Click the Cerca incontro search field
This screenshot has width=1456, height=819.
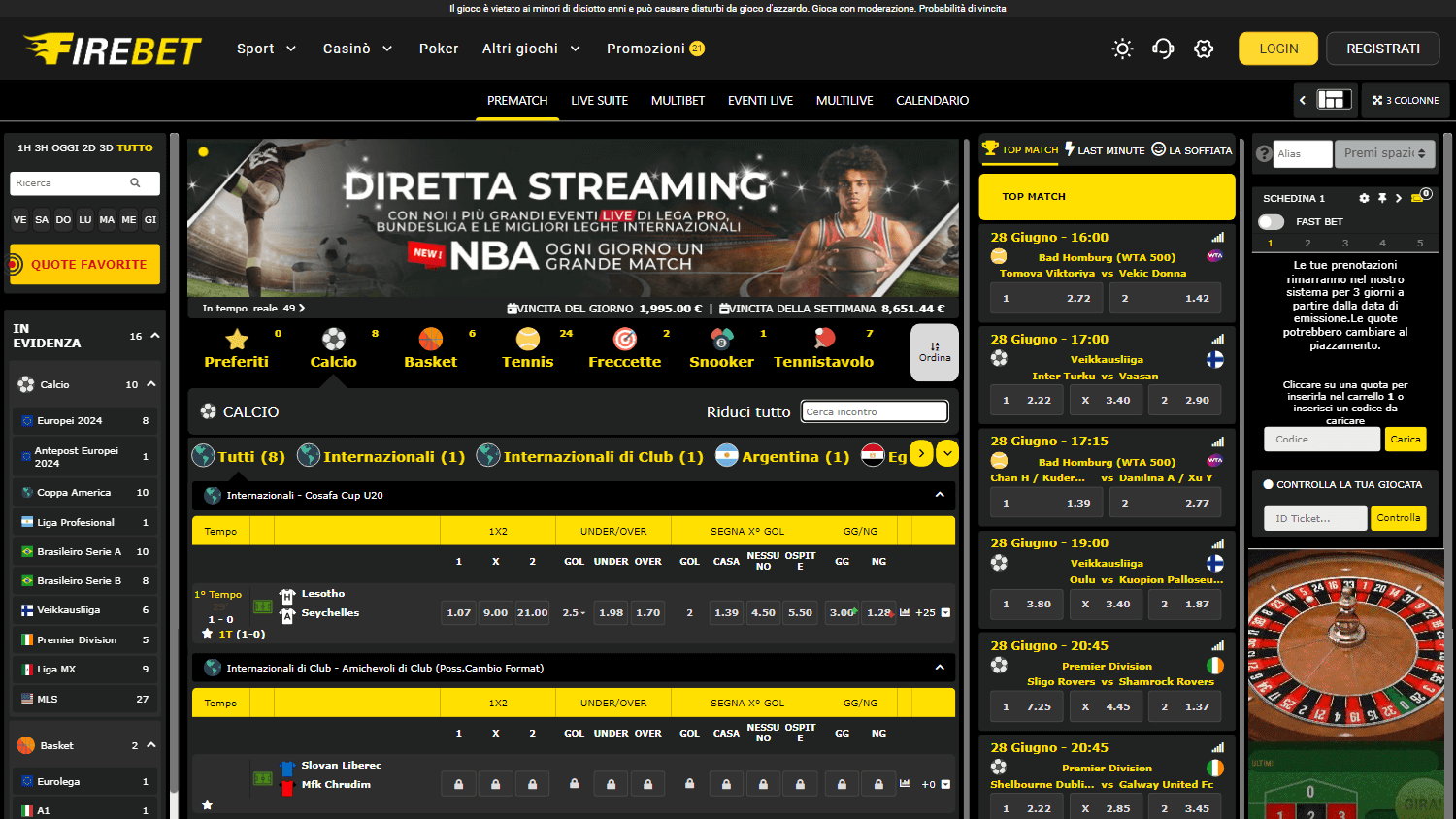(x=875, y=411)
